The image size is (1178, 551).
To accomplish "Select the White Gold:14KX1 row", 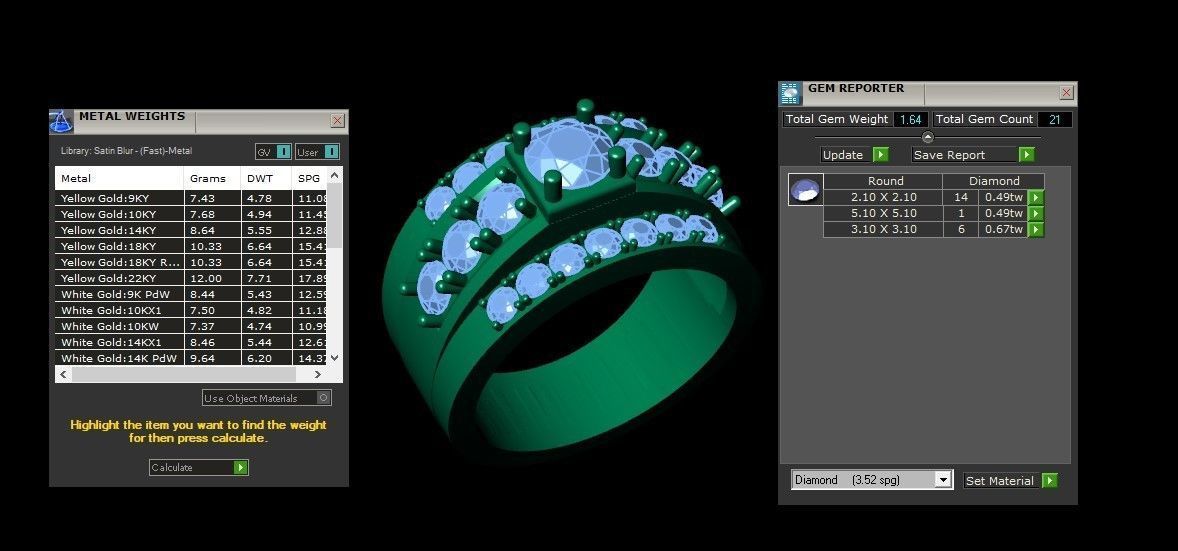I will (192, 342).
